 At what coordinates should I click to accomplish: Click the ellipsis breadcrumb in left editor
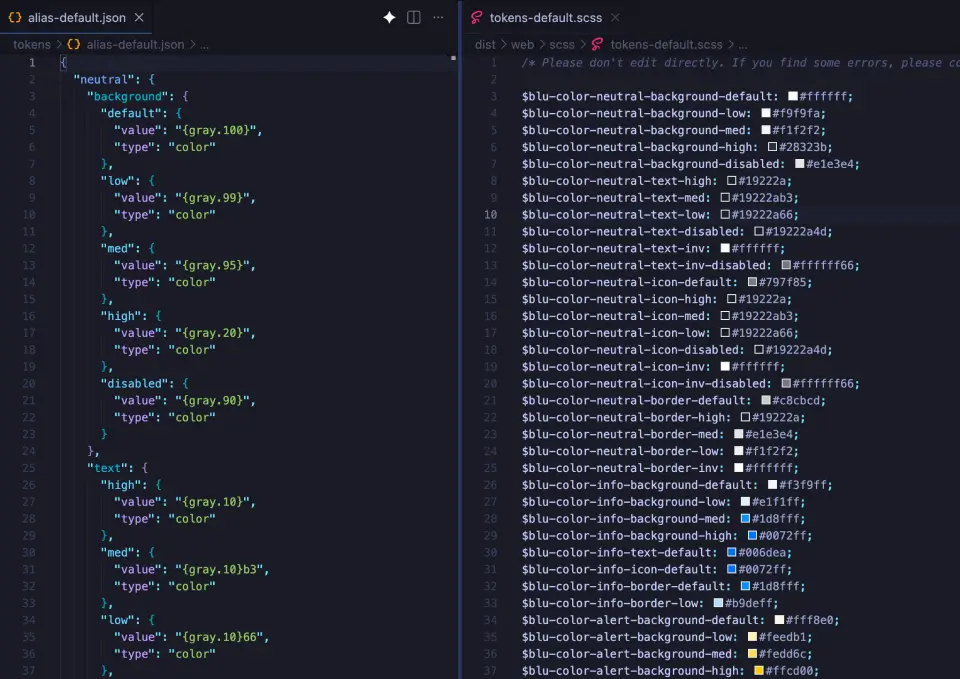204,45
